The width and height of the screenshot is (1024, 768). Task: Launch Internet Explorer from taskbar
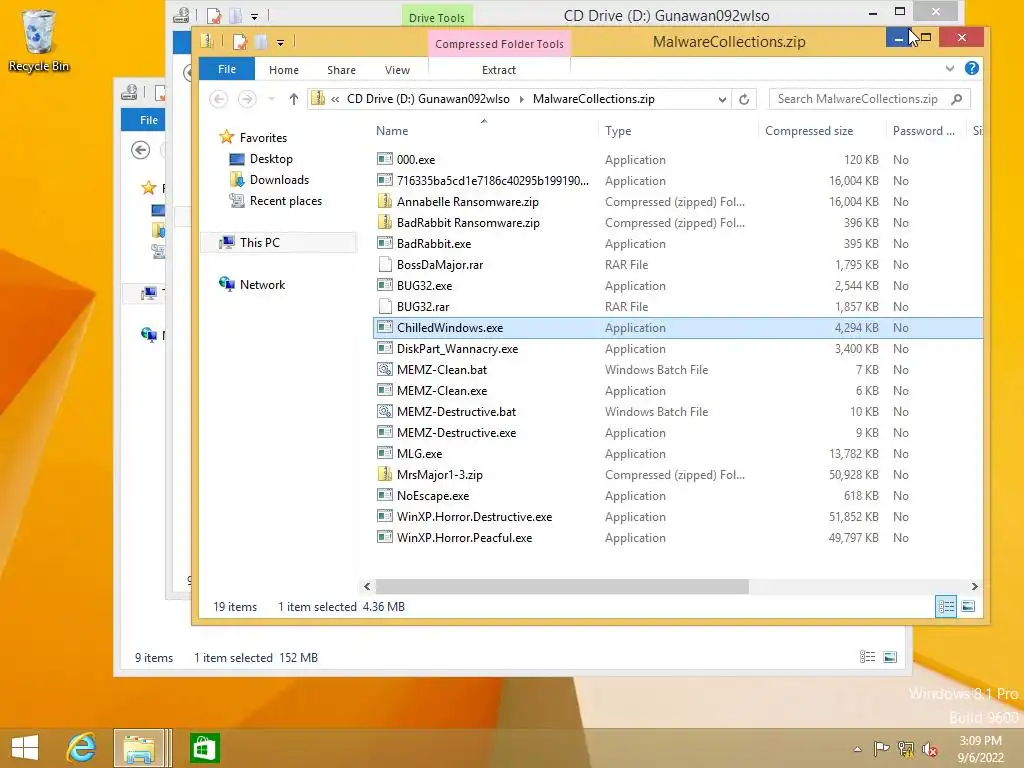(x=82, y=748)
